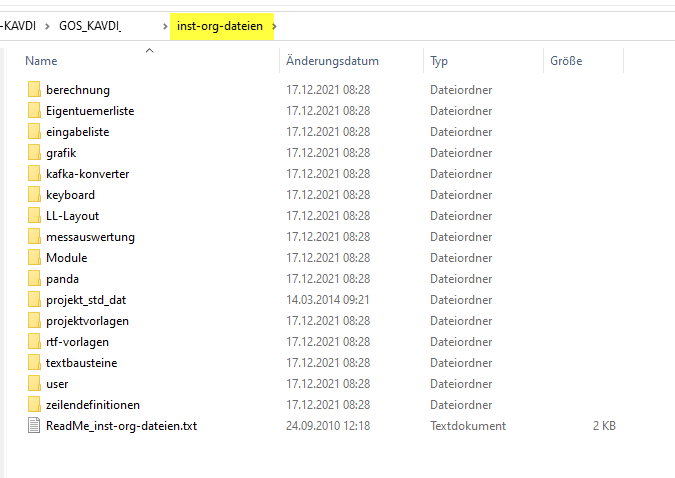Select the textbausteine folder icon
The image size is (675, 478).
click(34, 363)
